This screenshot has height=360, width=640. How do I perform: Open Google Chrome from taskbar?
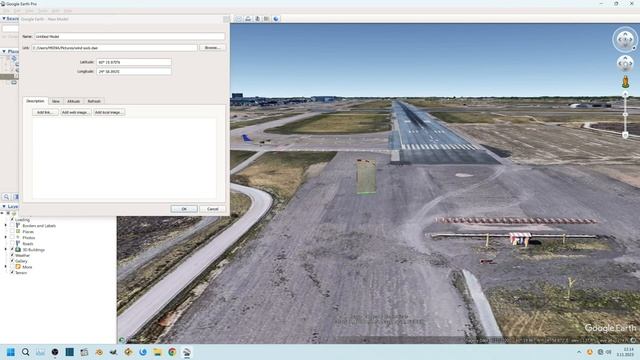(172, 352)
